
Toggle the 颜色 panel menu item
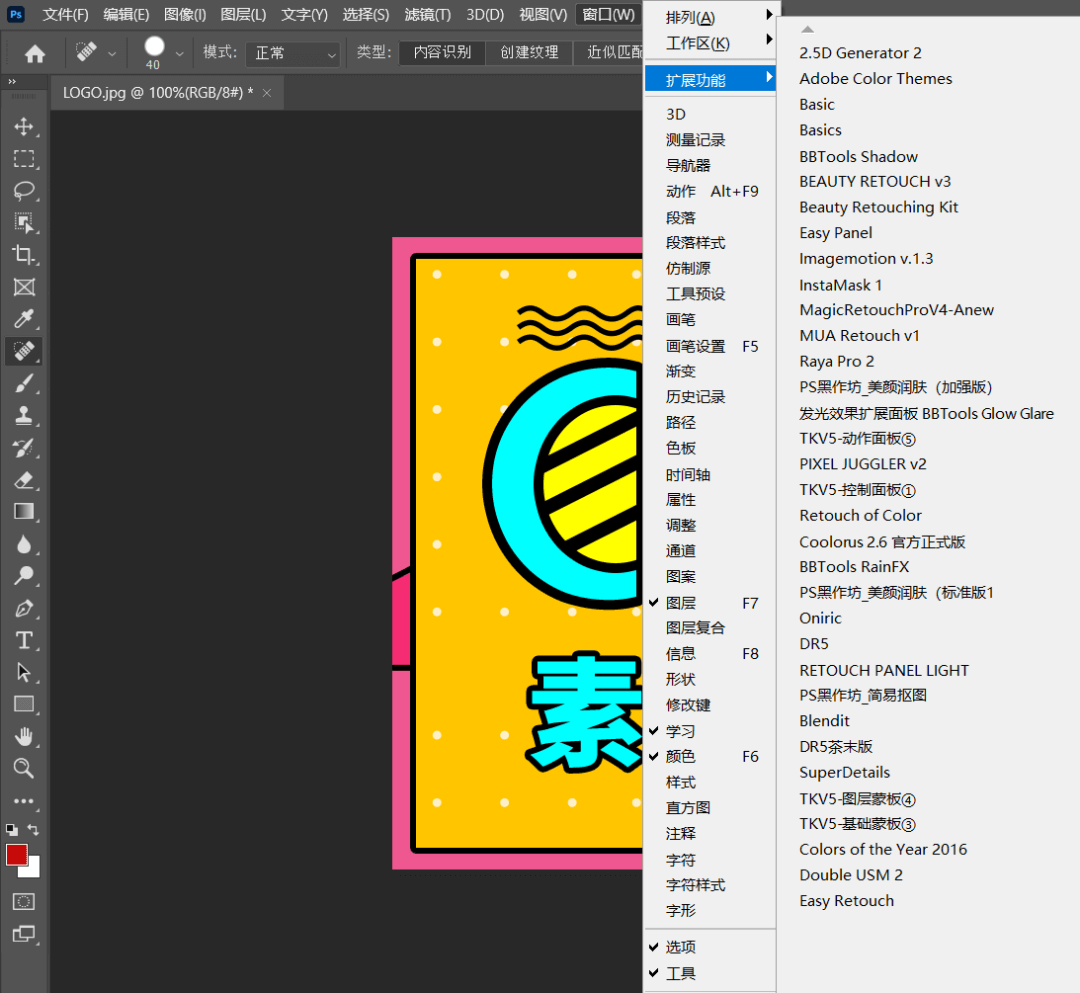point(681,757)
